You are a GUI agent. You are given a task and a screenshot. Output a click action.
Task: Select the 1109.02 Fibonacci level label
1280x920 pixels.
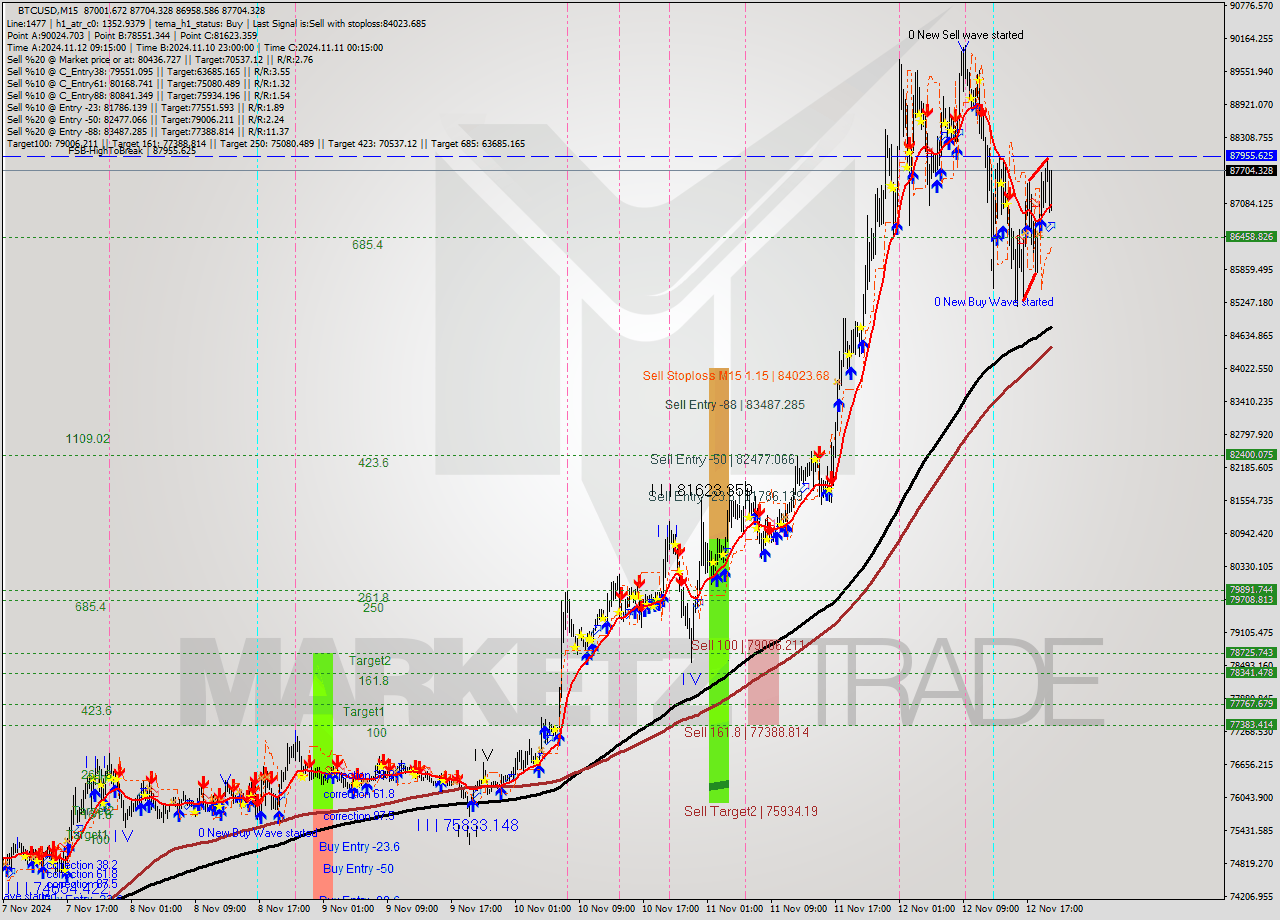click(88, 439)
